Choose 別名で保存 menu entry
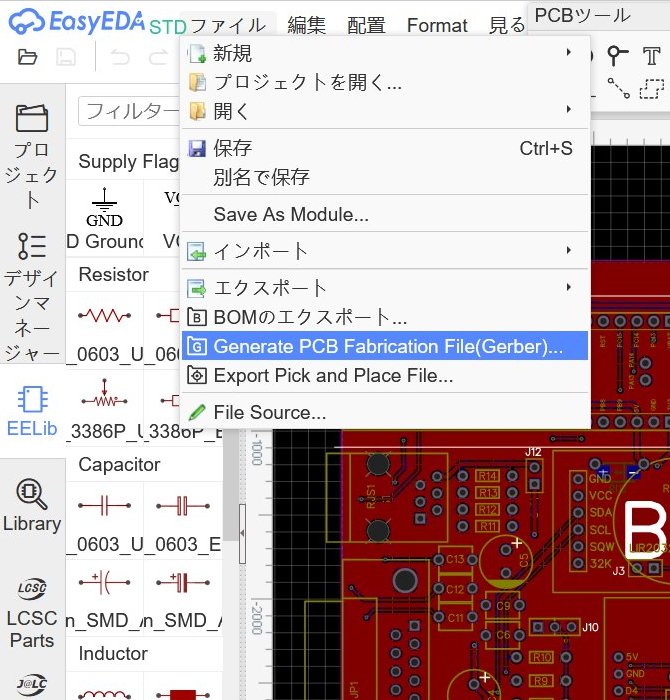Screen dimensions: 670x700 [x=385, y=177]
